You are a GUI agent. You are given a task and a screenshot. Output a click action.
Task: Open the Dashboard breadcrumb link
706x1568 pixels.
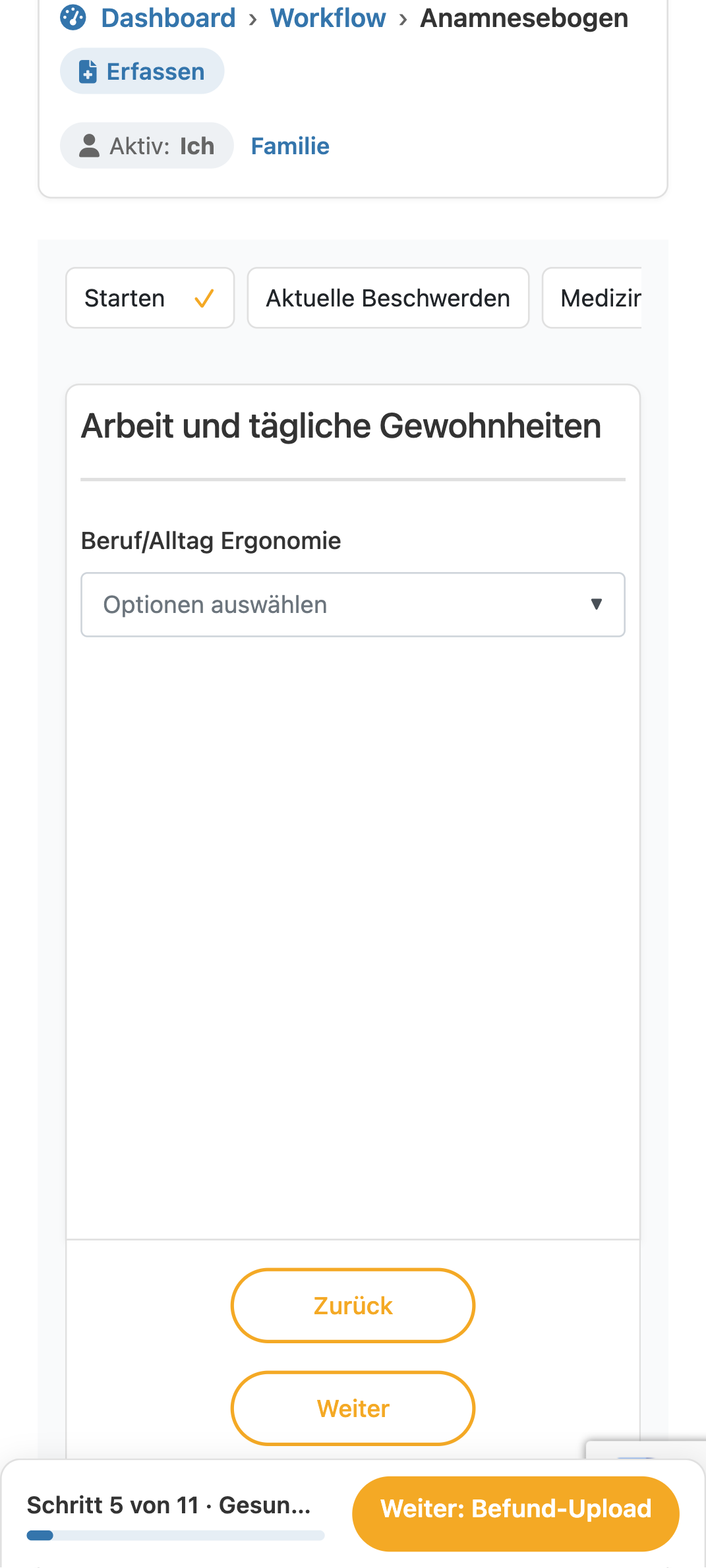coord(168,18)
